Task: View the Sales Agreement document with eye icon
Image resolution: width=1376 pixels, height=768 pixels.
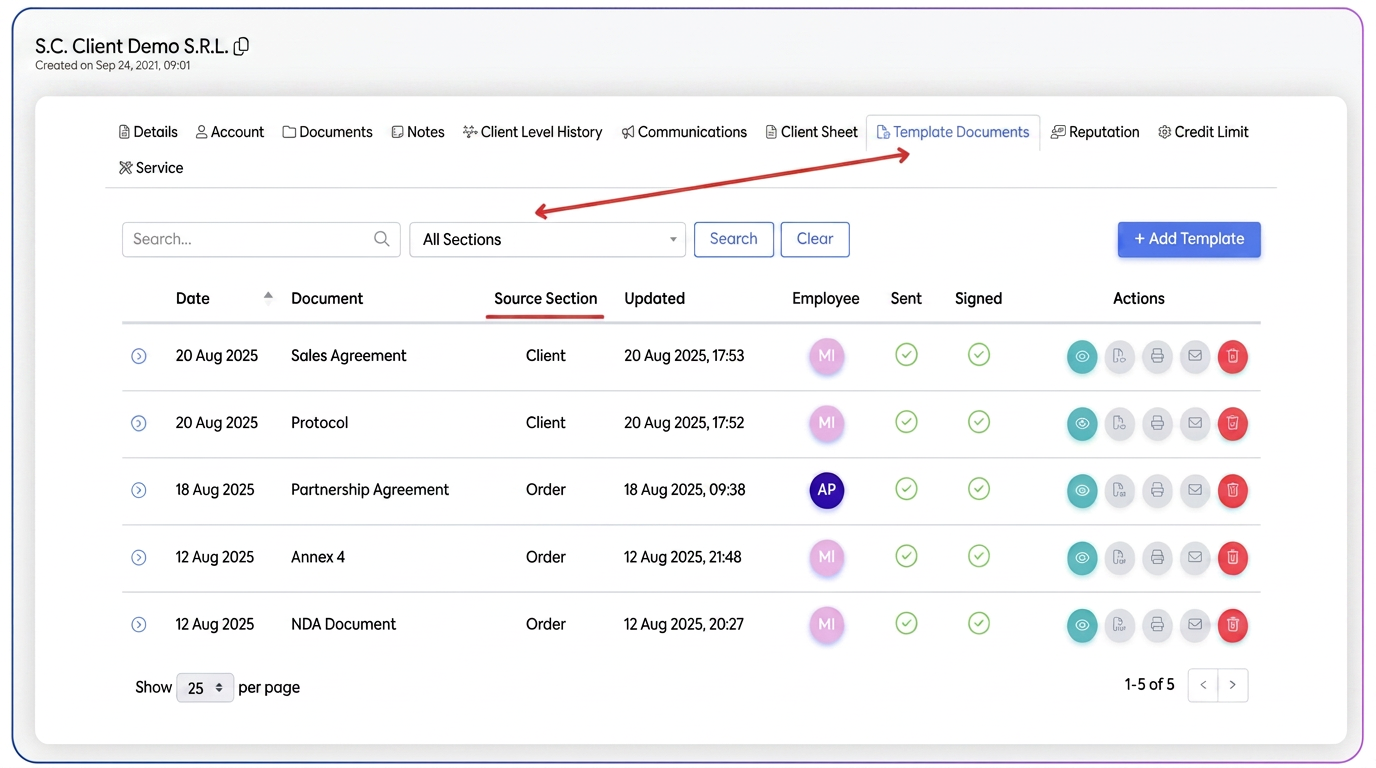Action: (1082, 356)
